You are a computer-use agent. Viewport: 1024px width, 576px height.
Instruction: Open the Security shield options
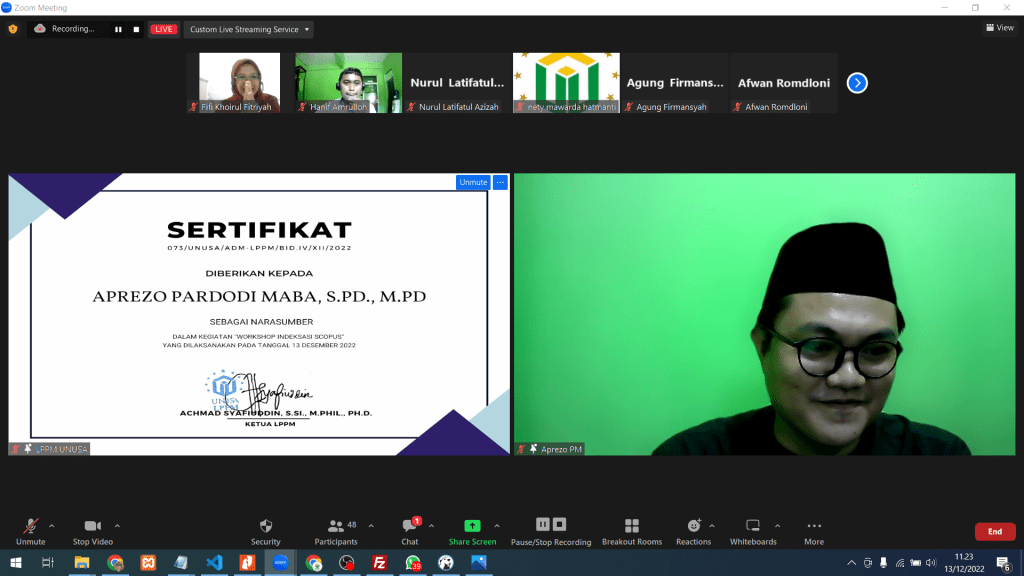pos(265,531)
